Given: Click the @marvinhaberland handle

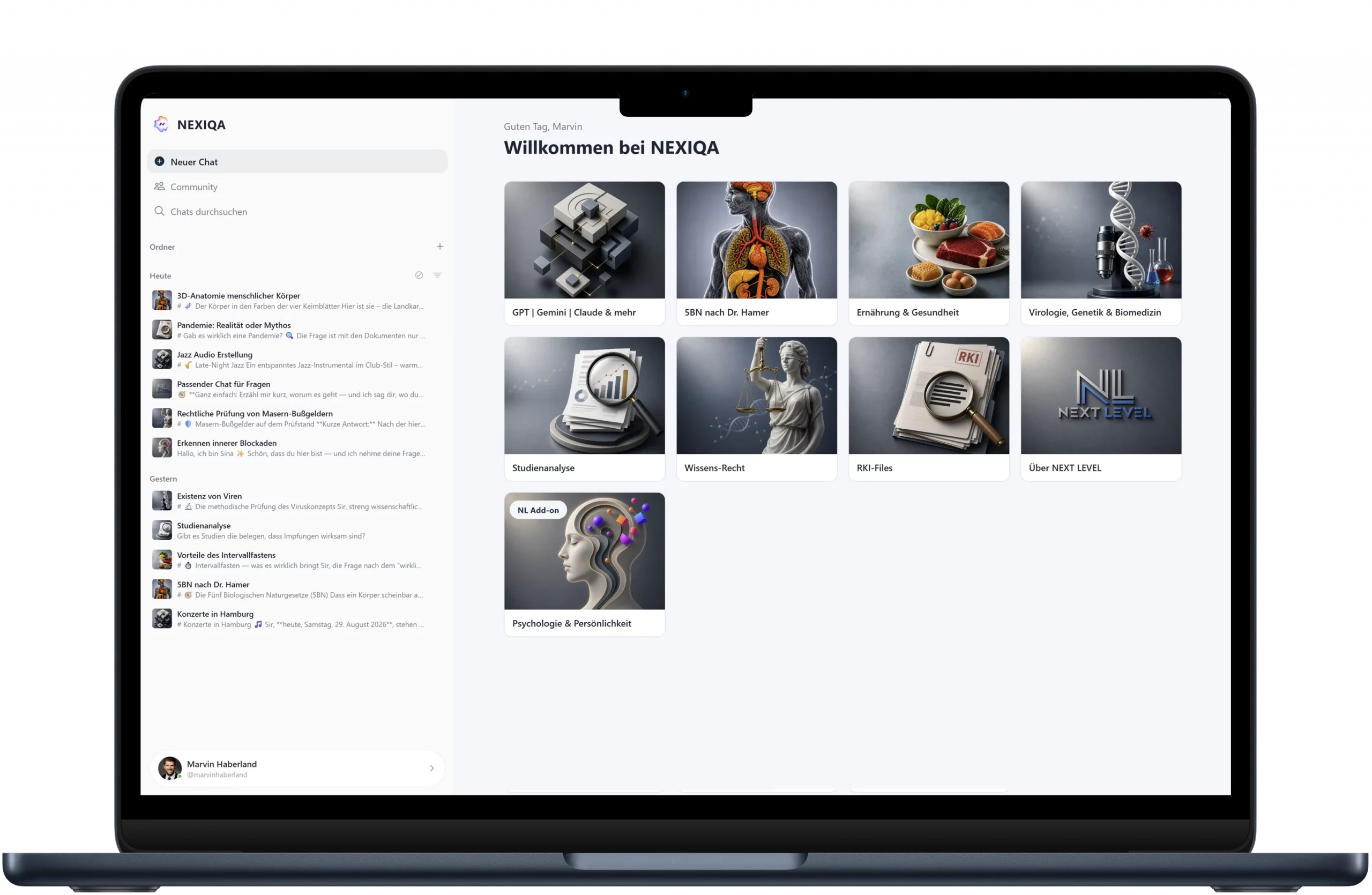Looking at the screenshot, I should click(217, 774).
